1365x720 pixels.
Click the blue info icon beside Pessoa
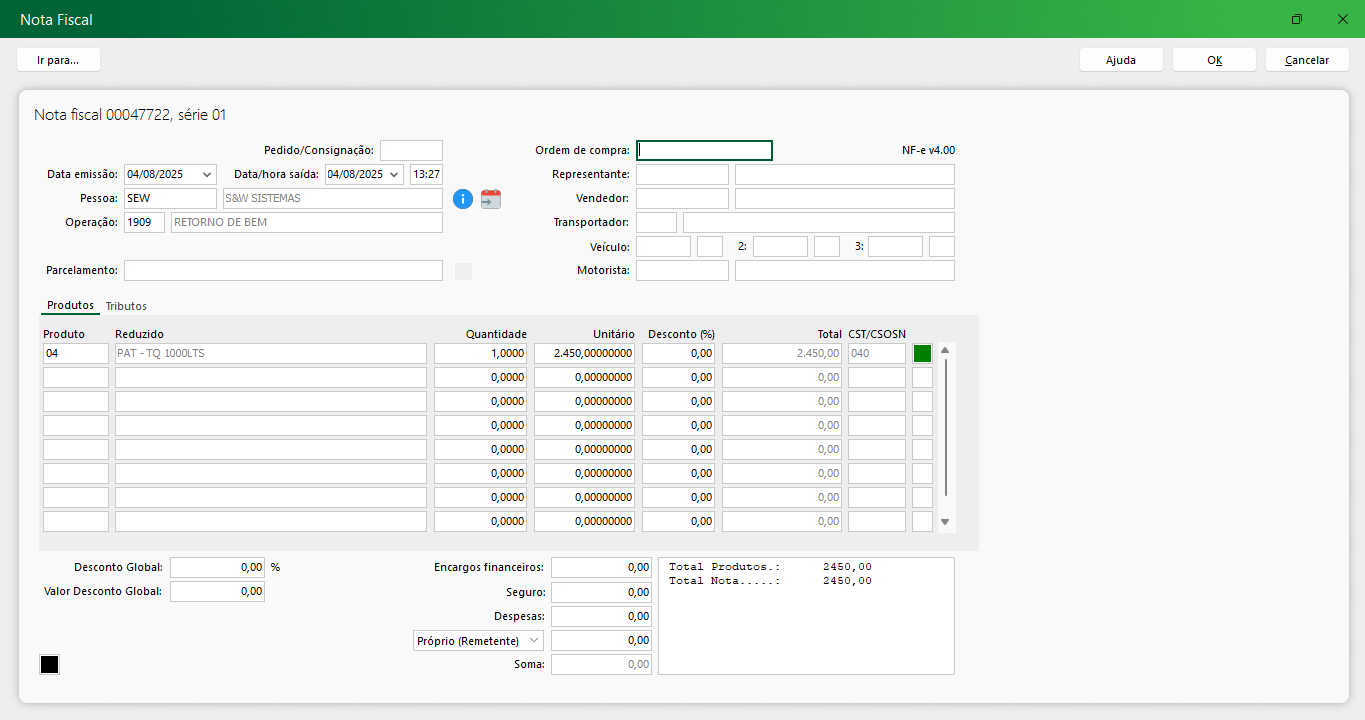click(x=462, y=199)
